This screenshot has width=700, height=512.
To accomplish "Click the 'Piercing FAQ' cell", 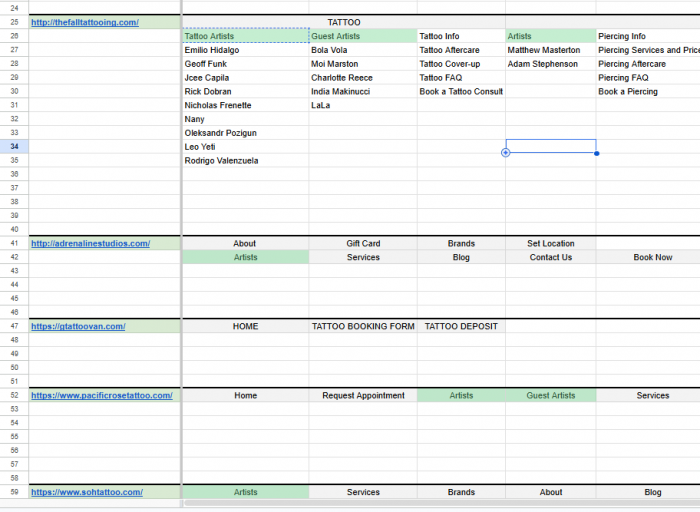I will tap(648, 78).
